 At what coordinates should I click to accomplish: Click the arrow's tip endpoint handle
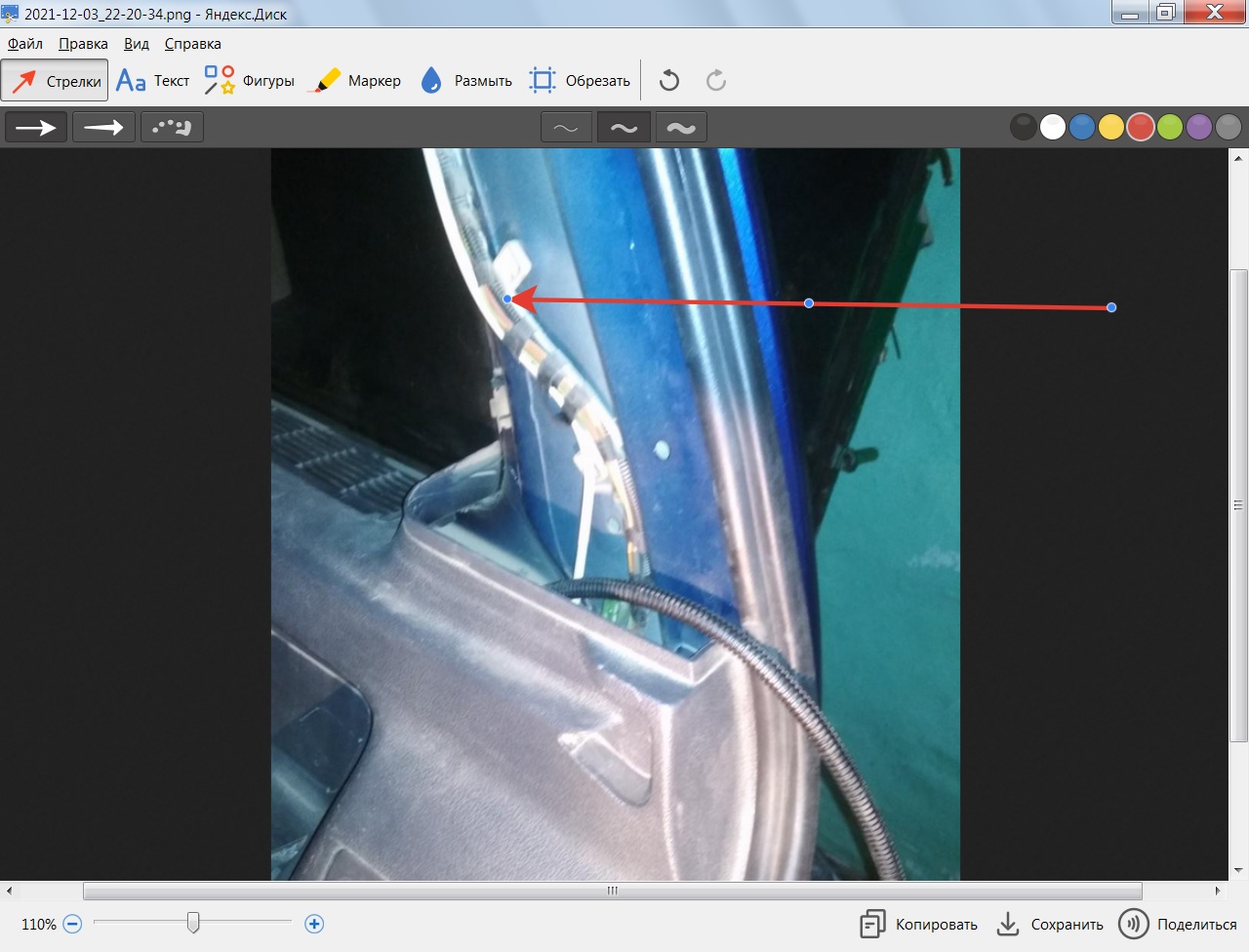pyautogui.click(x=507, y=298)
